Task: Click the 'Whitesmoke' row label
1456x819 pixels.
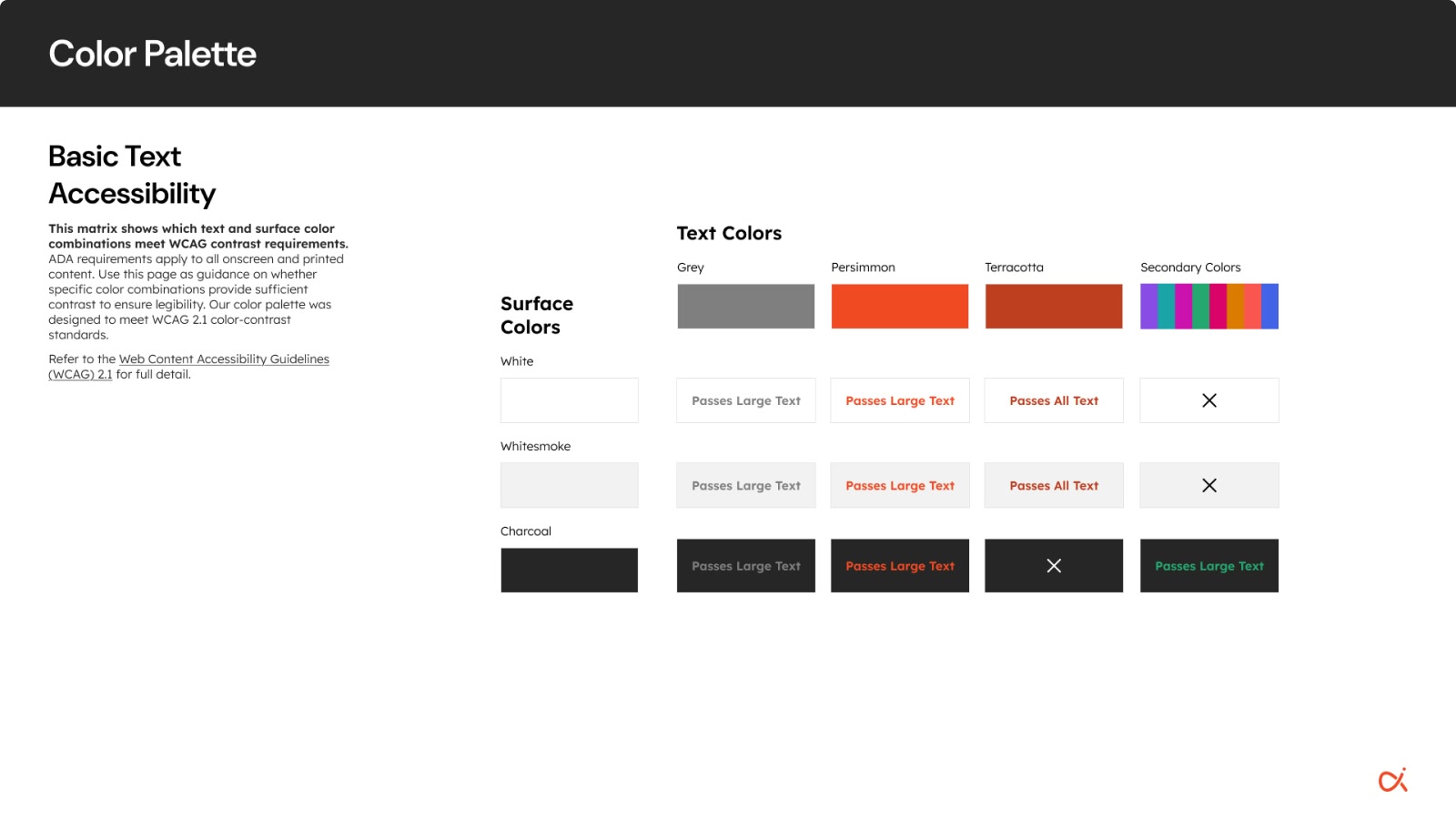Action: (535, 446)
